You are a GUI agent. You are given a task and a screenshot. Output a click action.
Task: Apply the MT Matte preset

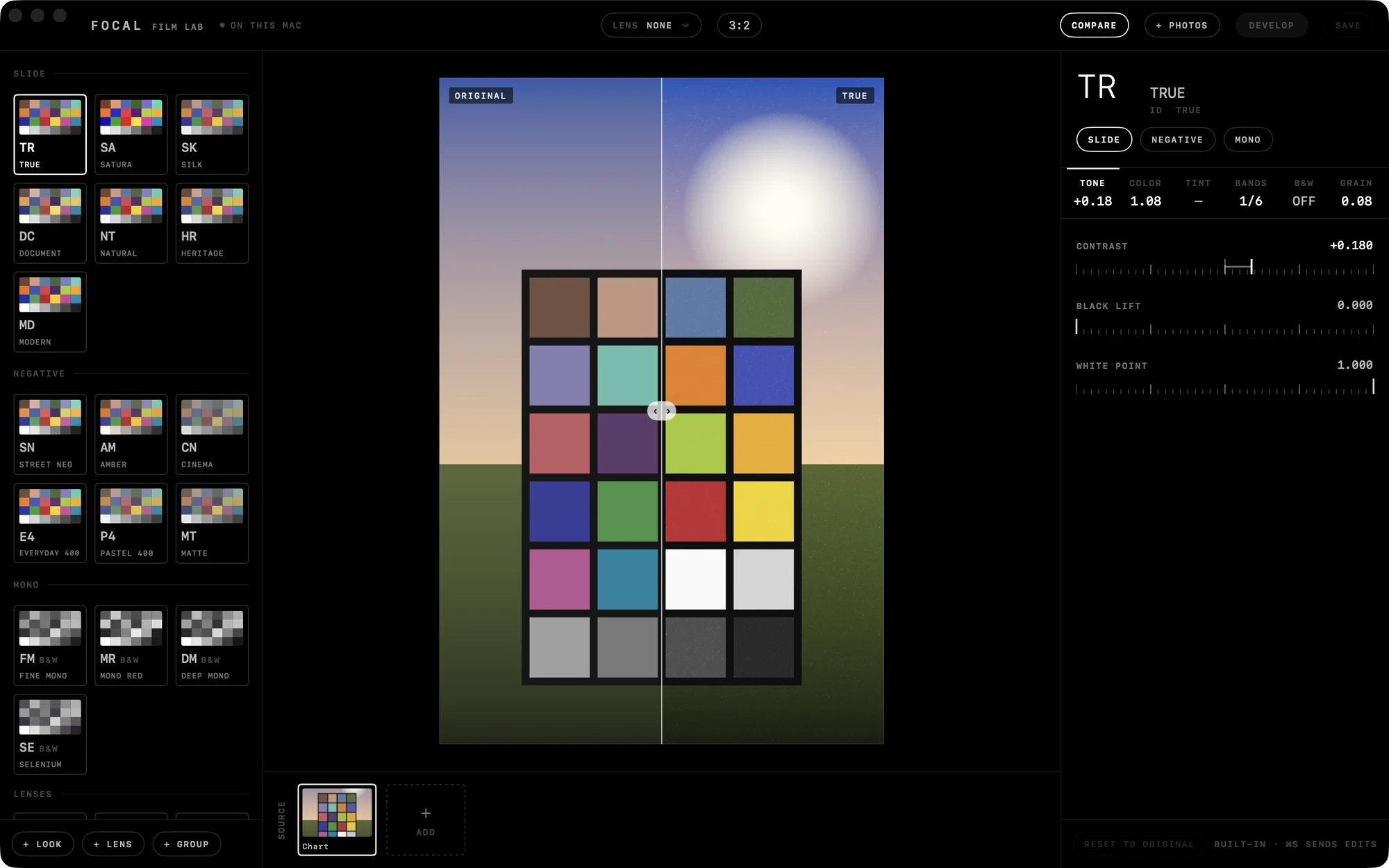[212, 523]
